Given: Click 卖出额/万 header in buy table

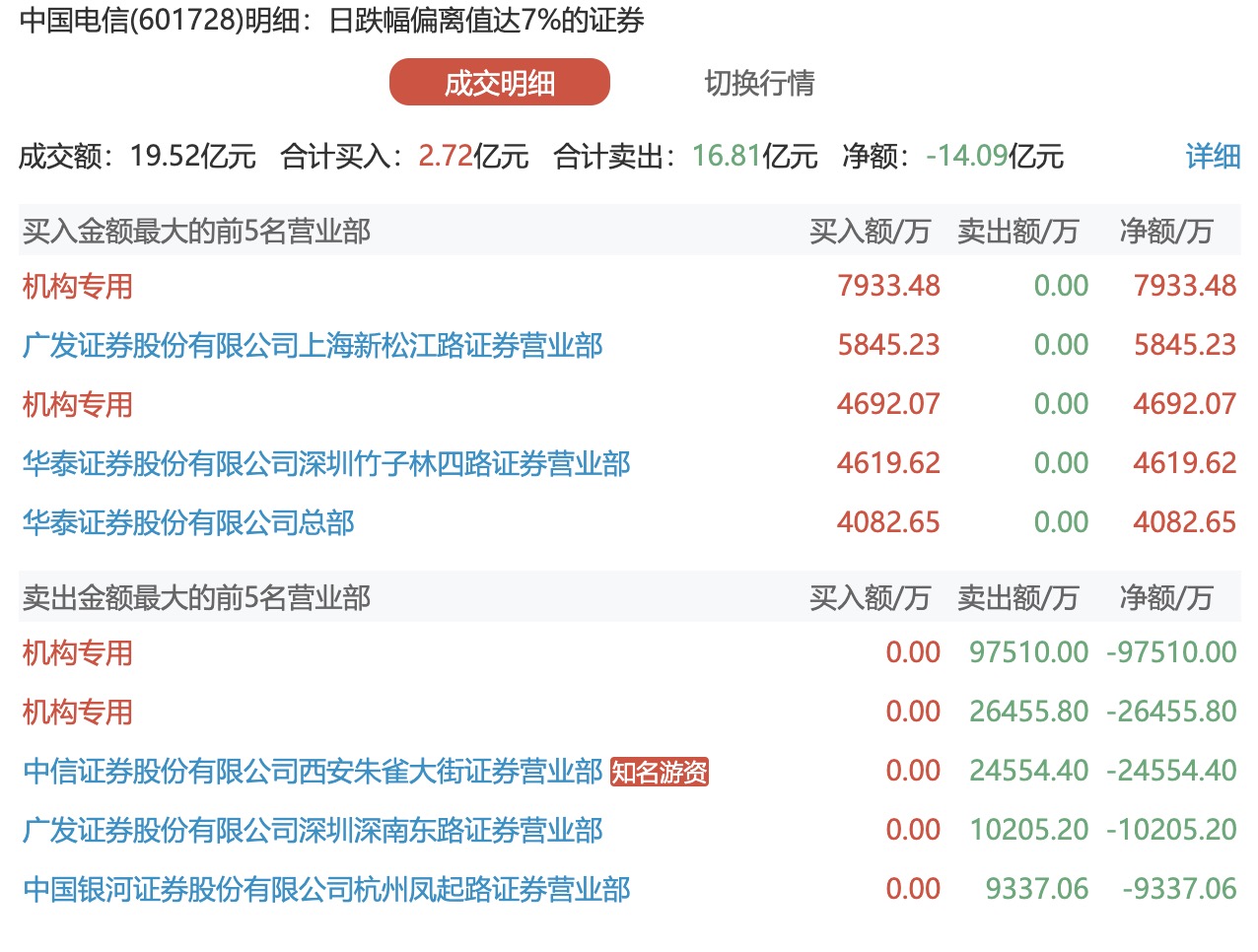Looking at the screenshot, I should [x=1017, y=232].
